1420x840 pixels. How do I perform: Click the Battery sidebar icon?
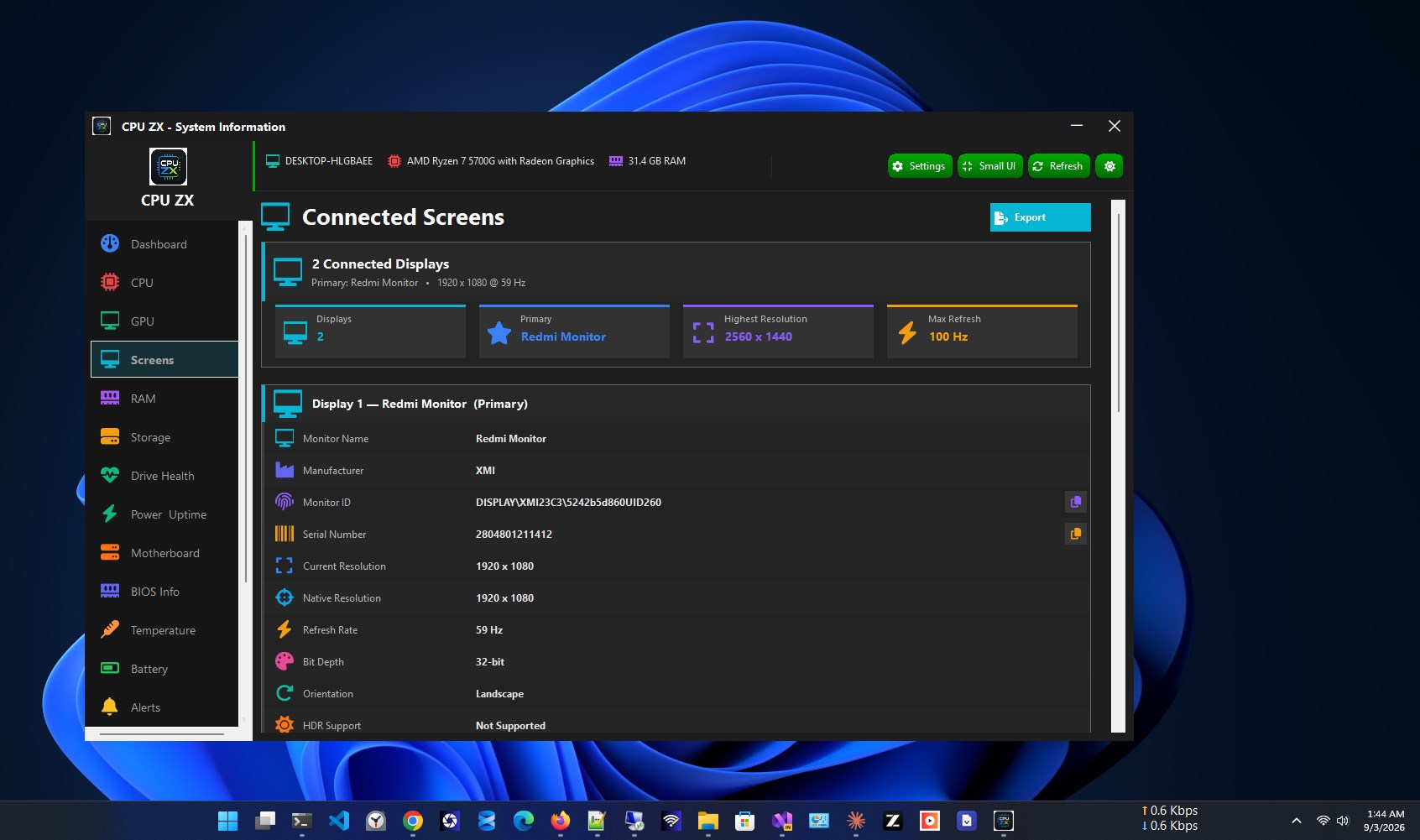click(x=110, y=669)
